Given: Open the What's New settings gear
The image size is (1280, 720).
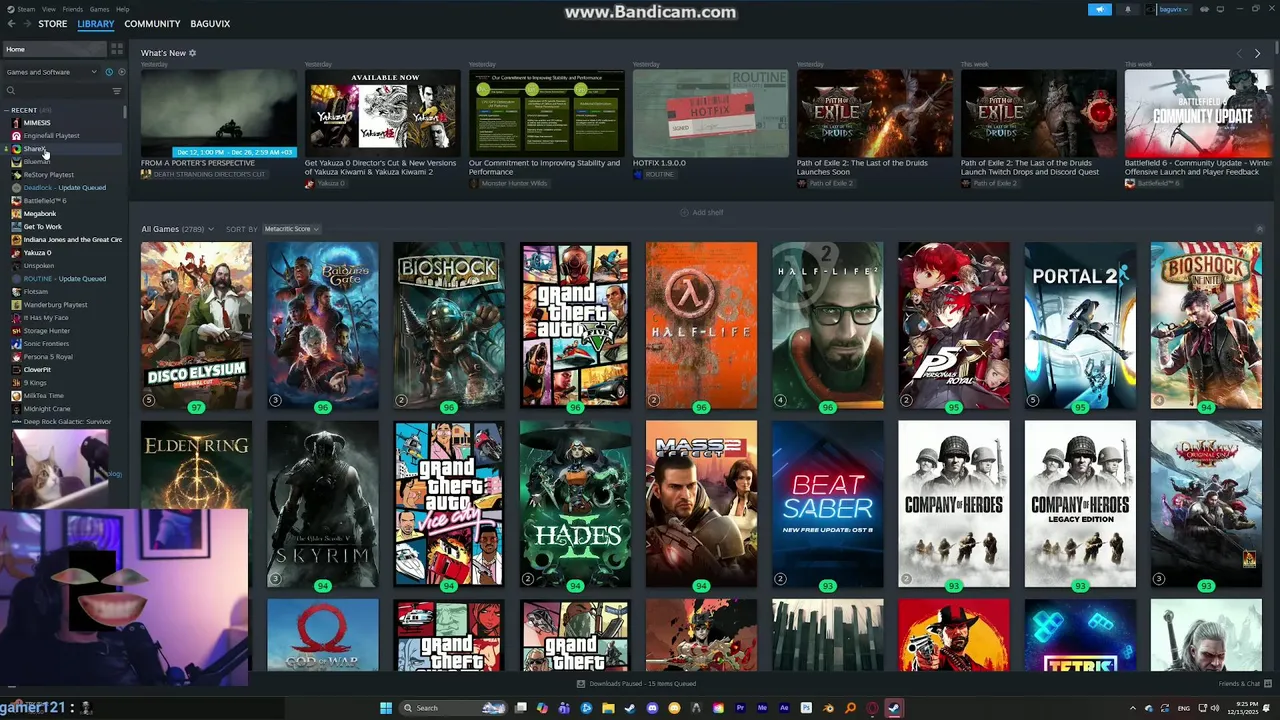Looking at the screenshot, I should point(193,53).
